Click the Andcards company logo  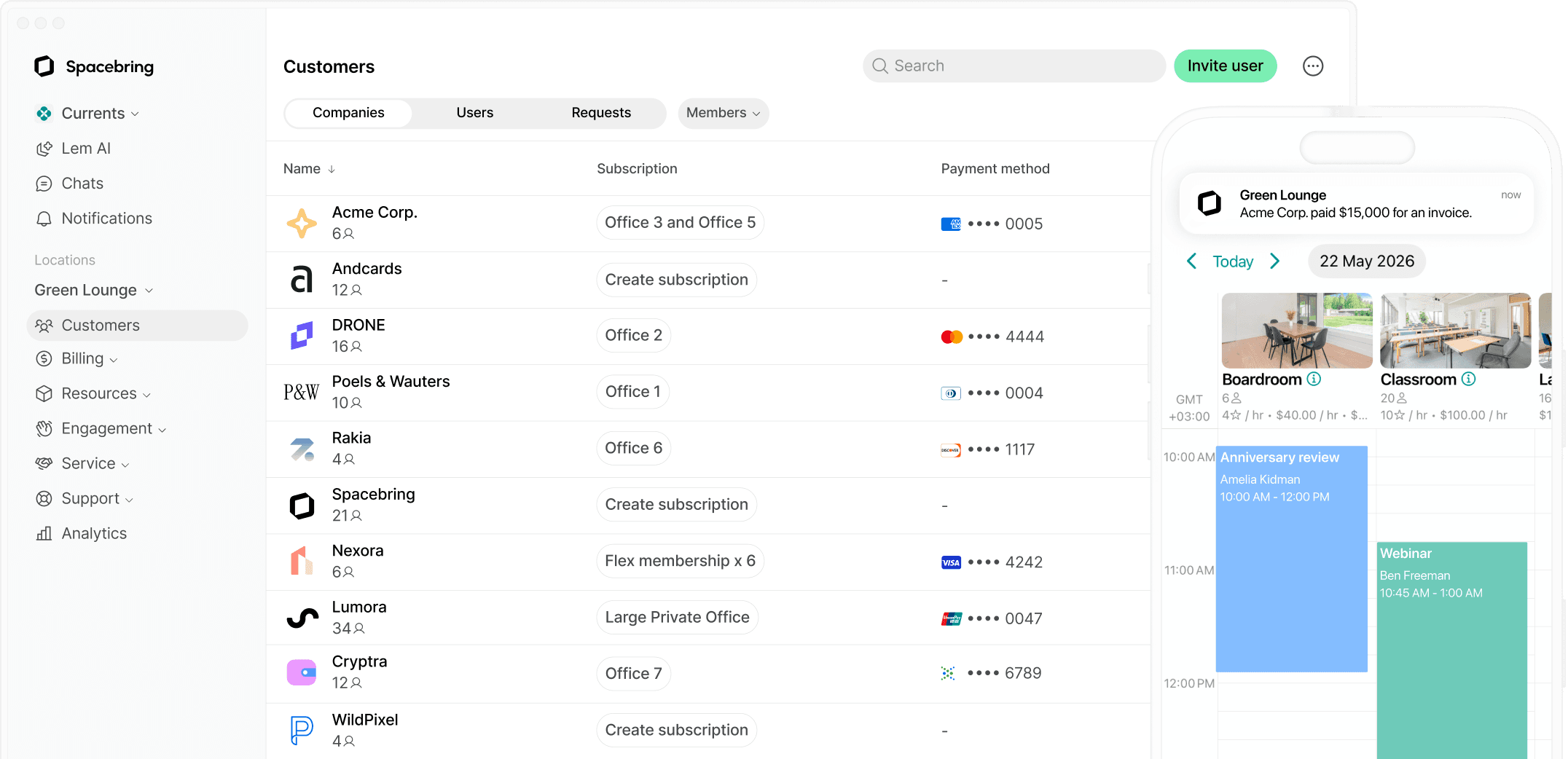(x=302, y=280)
